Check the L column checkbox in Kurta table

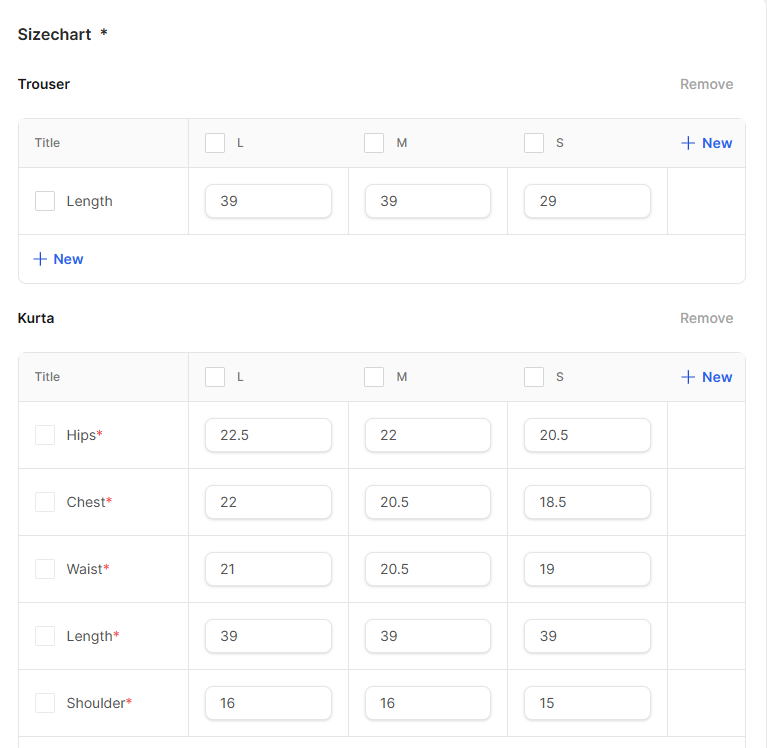click(215, 377)
